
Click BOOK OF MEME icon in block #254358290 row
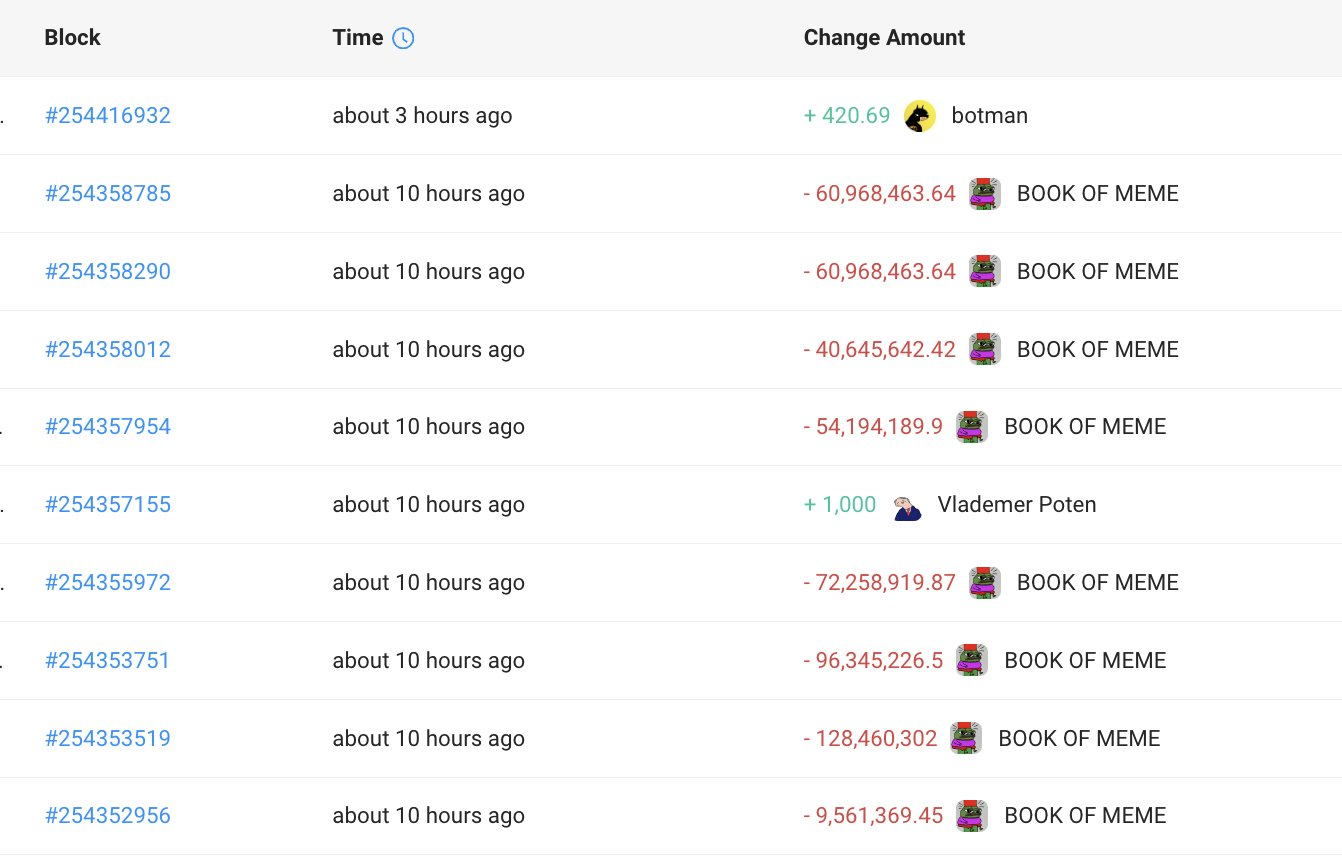tap(985, 272)
